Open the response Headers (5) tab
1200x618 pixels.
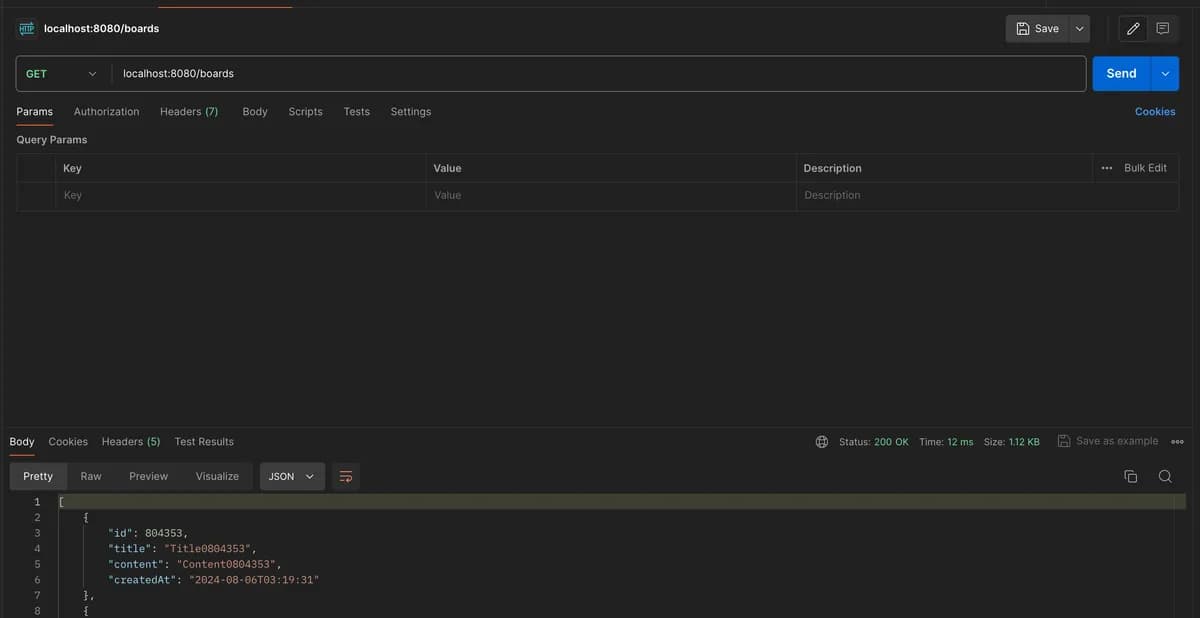click(131, 442)
